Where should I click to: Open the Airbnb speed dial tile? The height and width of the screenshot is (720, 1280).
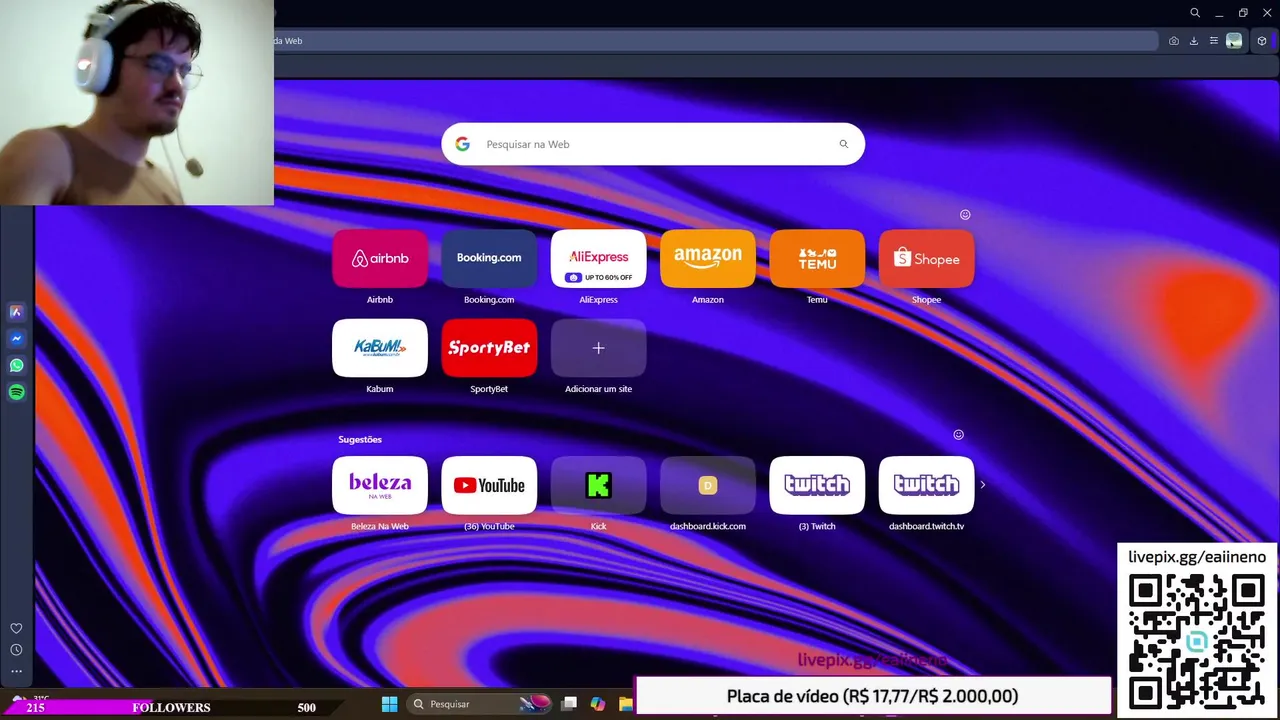pyautogui.click(x=380, y=259)
